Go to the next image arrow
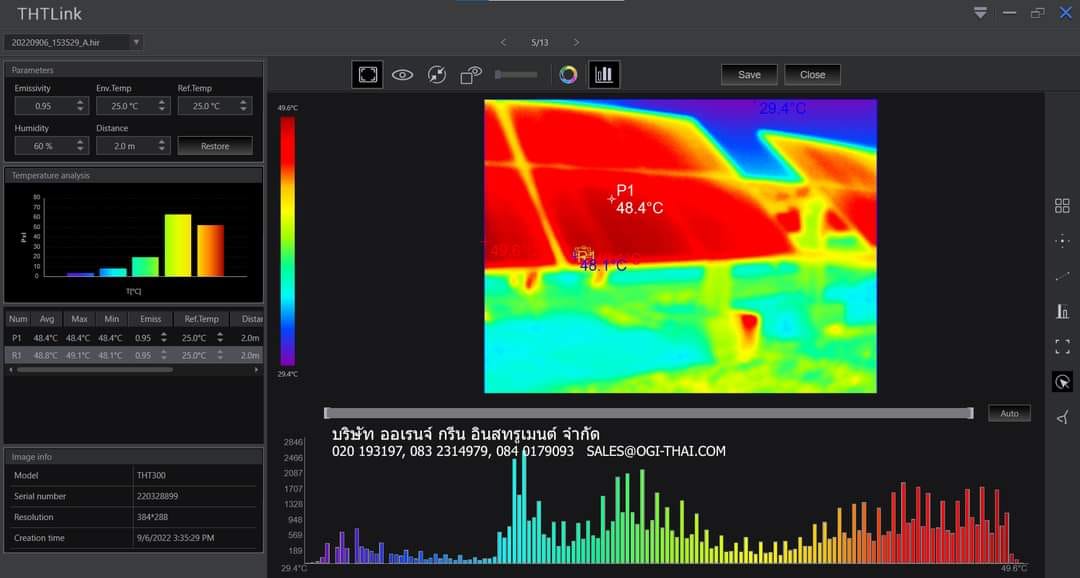Viewport: 1080px width, 578px height. pyautogui.click(x=576, y=42)
